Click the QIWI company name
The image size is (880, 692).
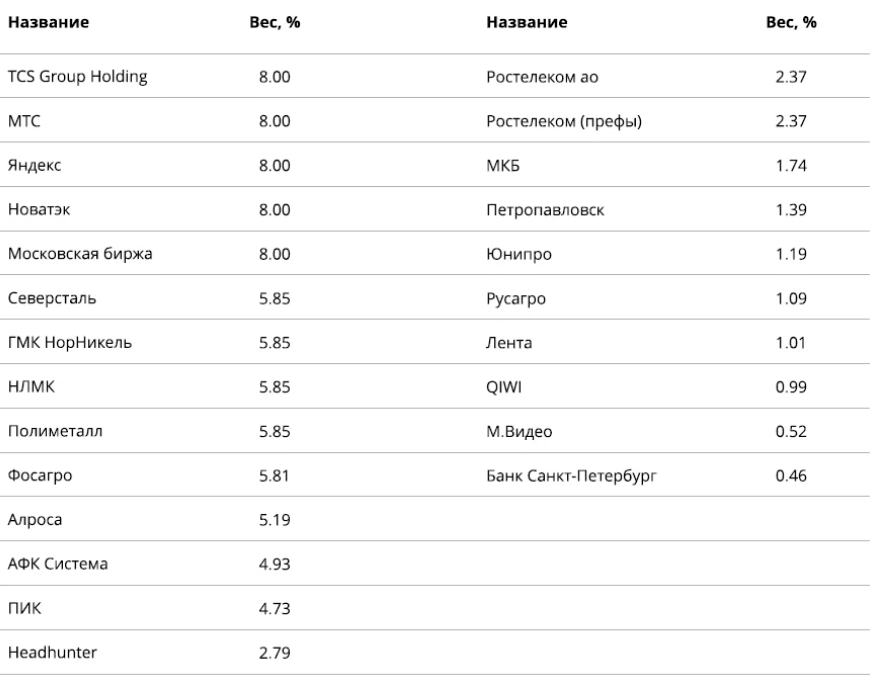[x=501, y=387]
